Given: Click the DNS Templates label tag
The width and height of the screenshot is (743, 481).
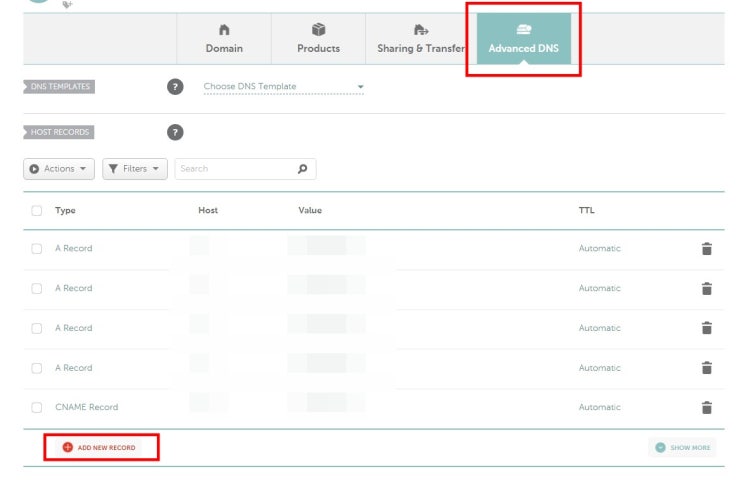Looking at the screenshot, I should point(59,87).
